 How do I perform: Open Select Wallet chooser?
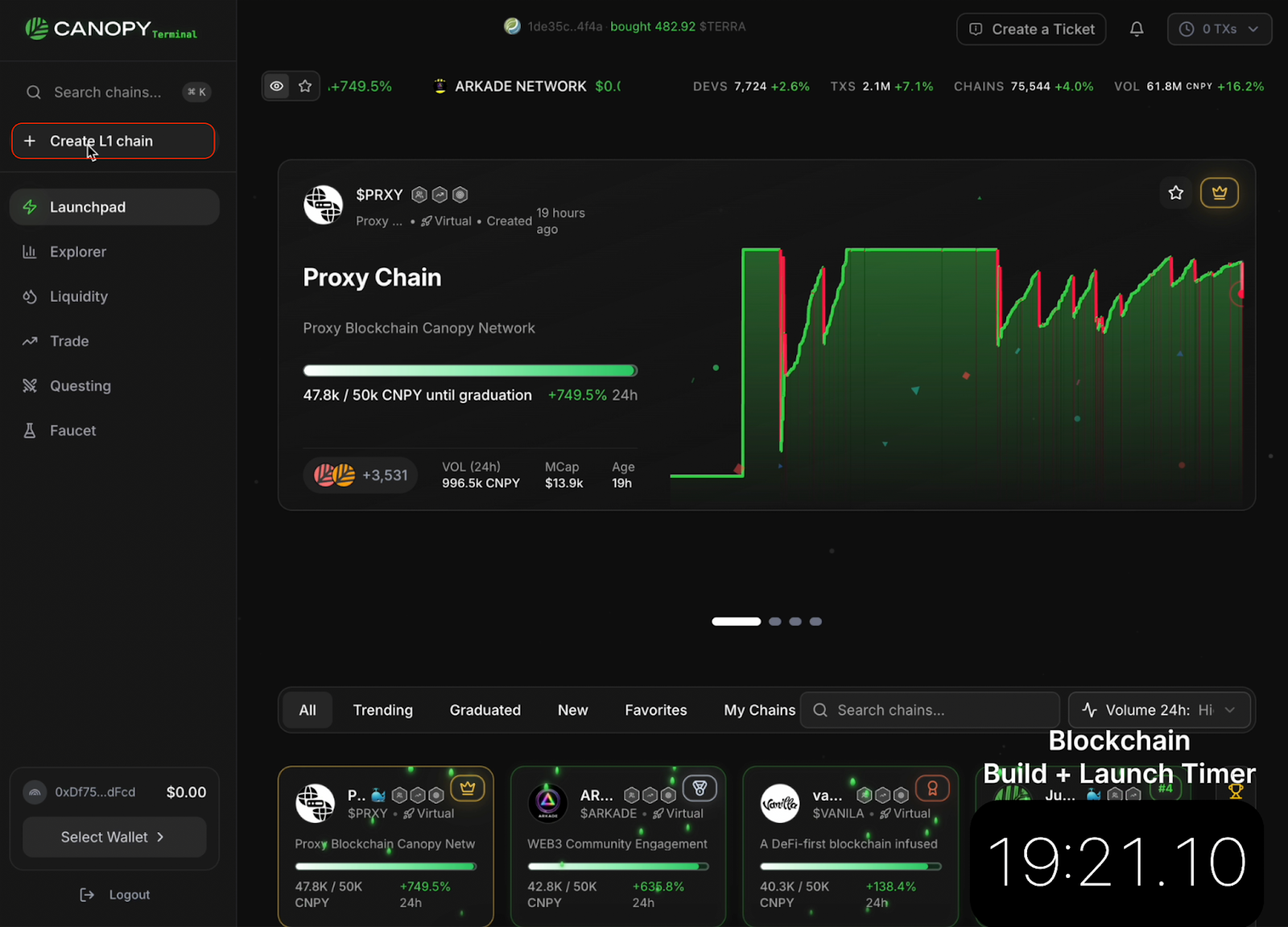(x=114, y=837)
